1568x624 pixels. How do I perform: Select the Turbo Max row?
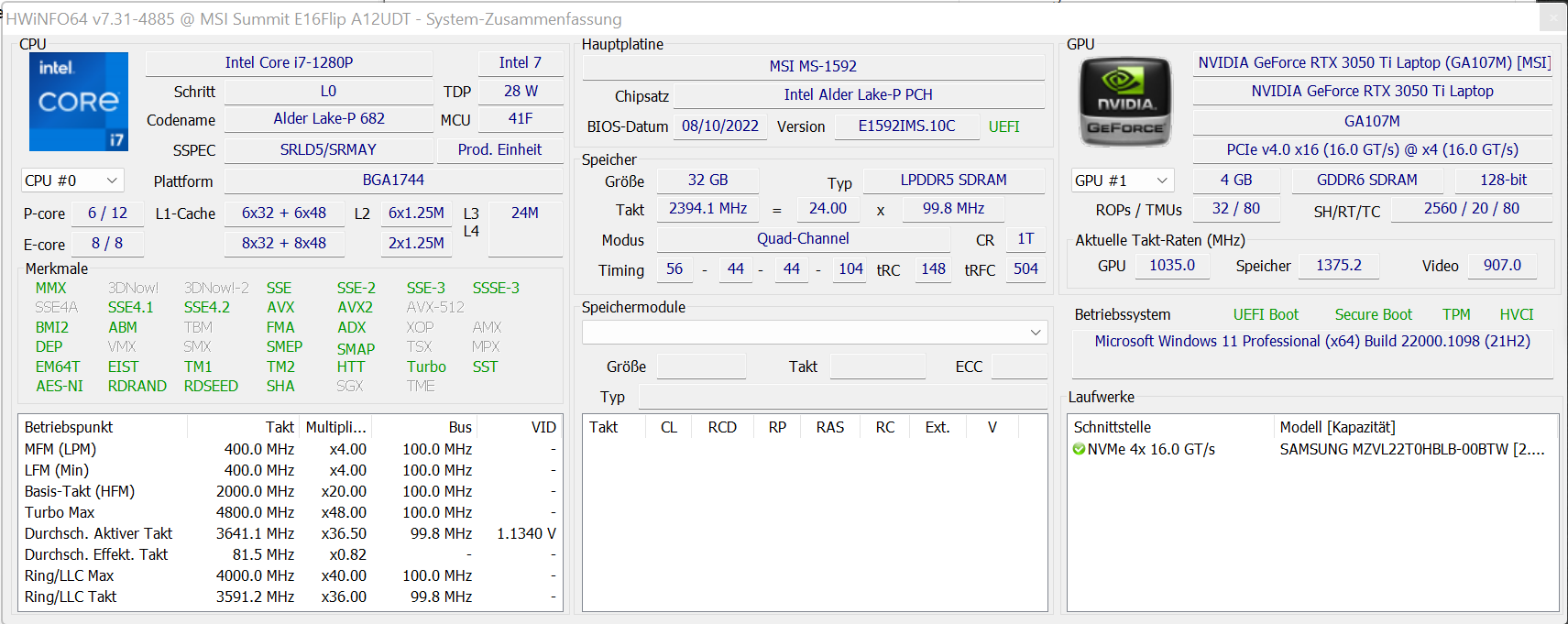click(x=60, y=512)
